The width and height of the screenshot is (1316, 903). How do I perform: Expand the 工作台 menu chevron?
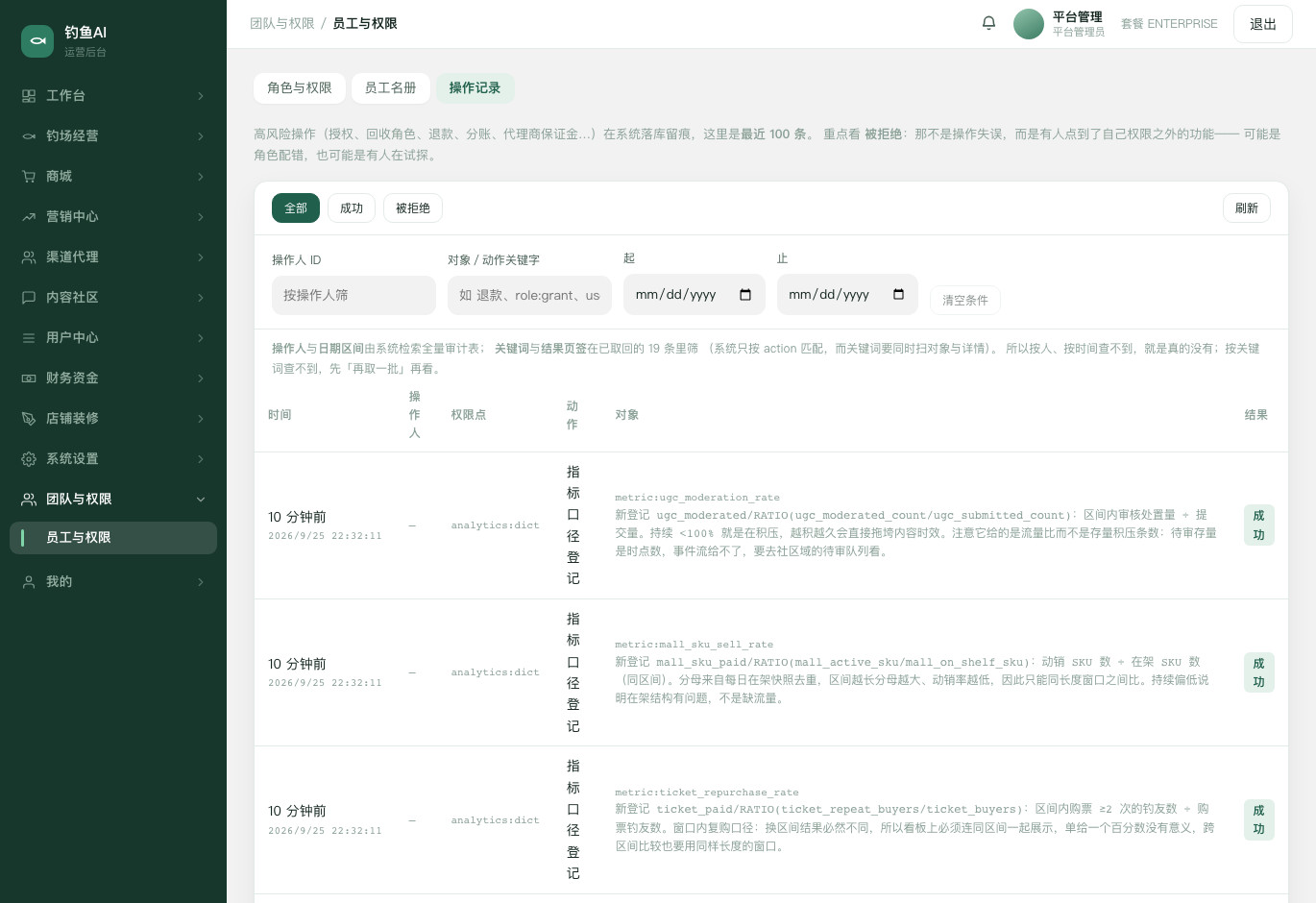(201, 96)
